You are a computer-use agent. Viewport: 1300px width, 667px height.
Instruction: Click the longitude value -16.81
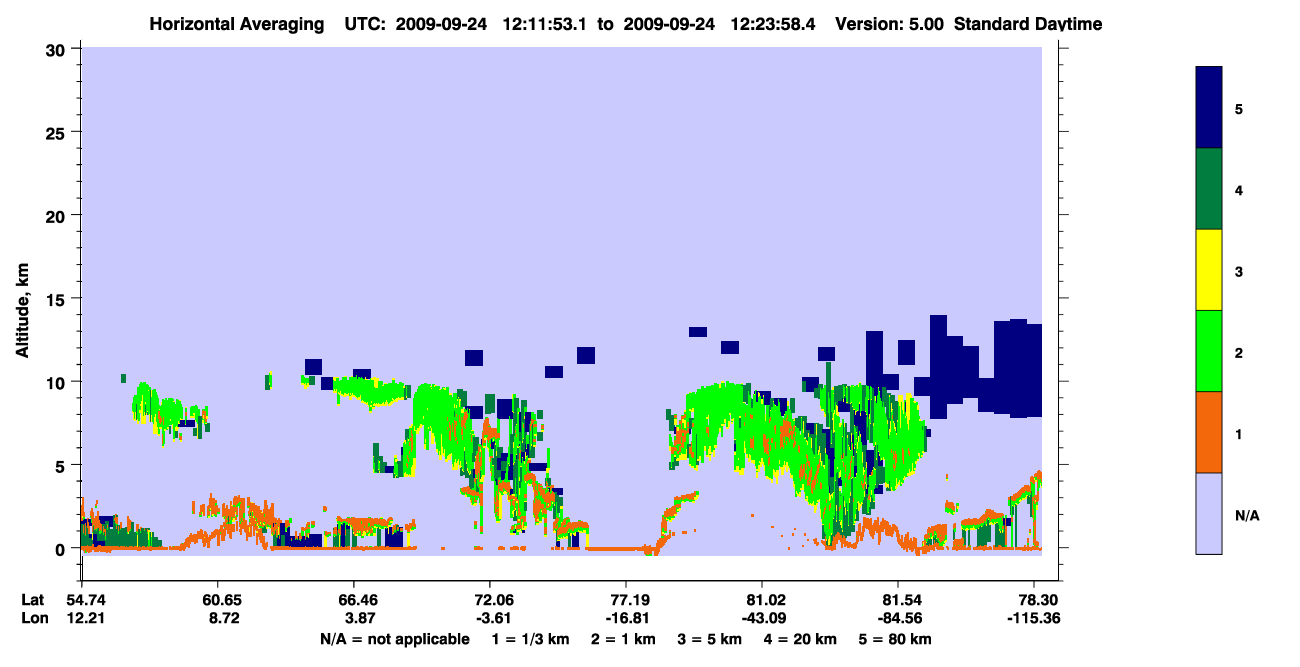pyautogui.click(x=626, y=618)
